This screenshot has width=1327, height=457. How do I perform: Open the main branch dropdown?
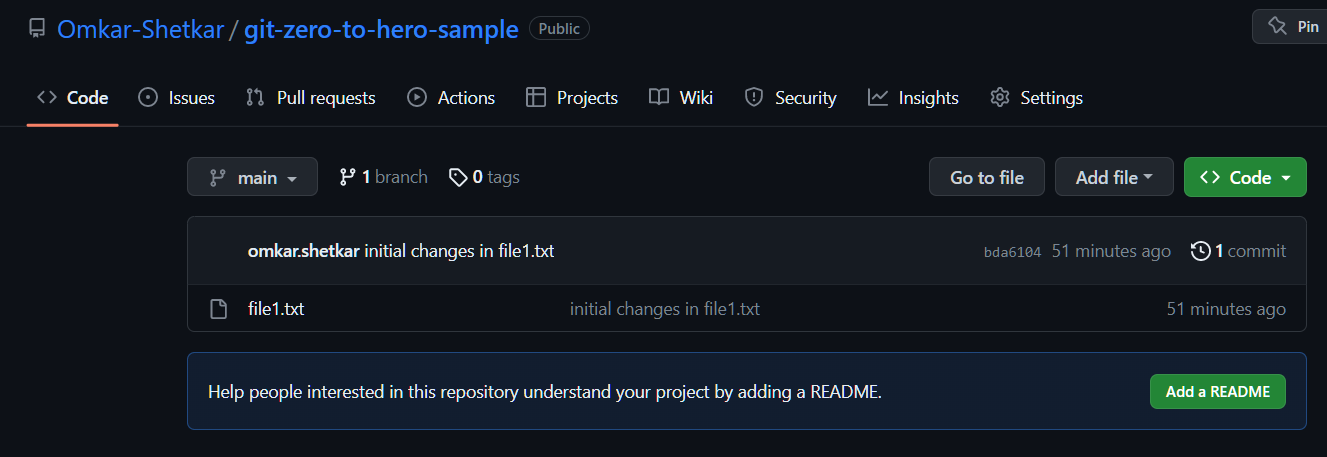(252, 177)
